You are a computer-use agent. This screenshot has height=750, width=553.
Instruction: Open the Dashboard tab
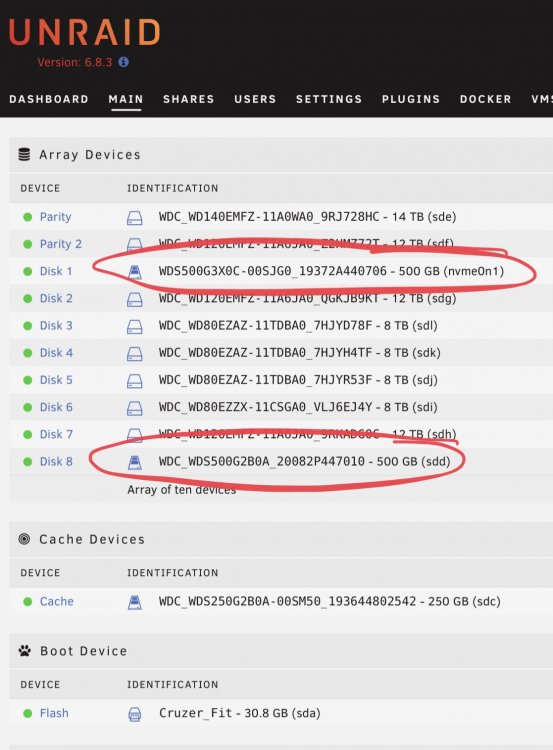49,99
